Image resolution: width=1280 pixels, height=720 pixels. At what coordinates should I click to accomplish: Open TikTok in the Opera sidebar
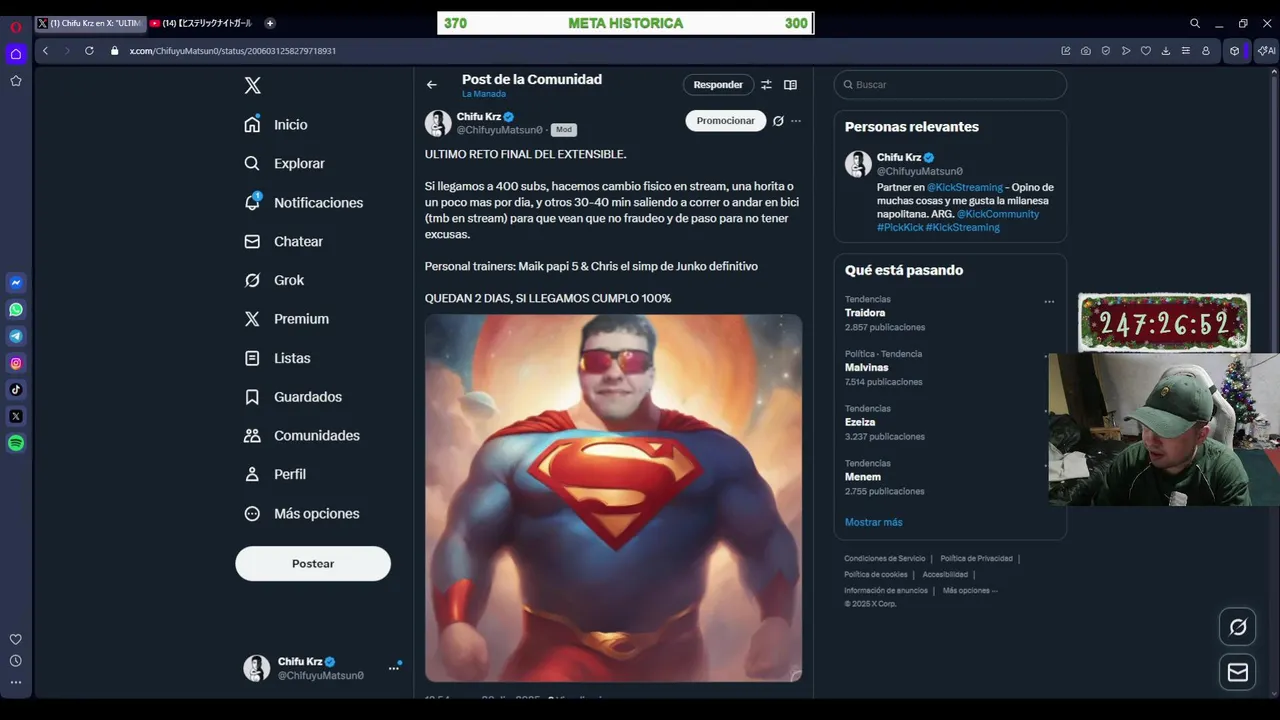click(x=16, y=390)
